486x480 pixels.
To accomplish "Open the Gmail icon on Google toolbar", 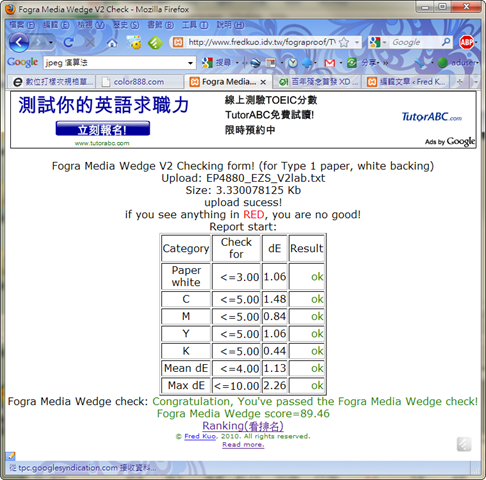I will (330, 63).
